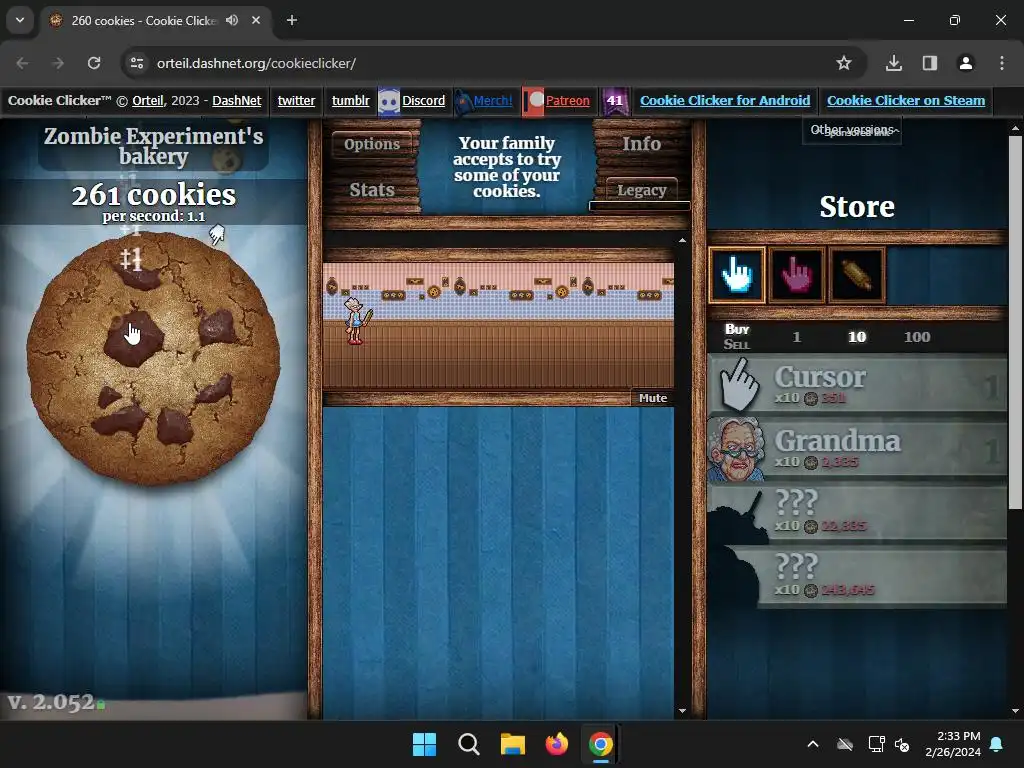Click the Cursor building pointer icon
The image size is (1024, 768).
tap(739, 385)
